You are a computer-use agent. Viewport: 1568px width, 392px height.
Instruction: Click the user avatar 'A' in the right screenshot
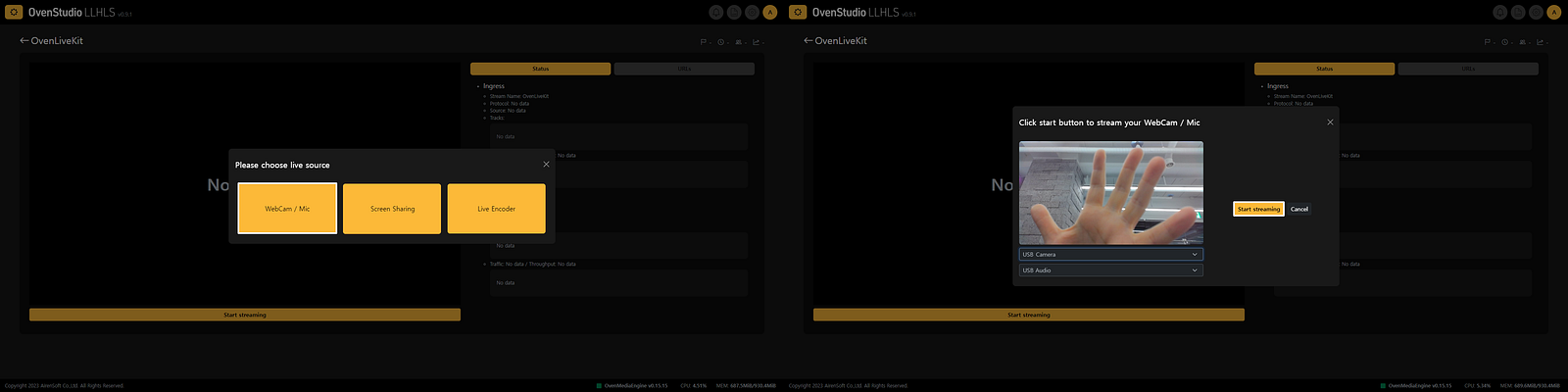1553,12
